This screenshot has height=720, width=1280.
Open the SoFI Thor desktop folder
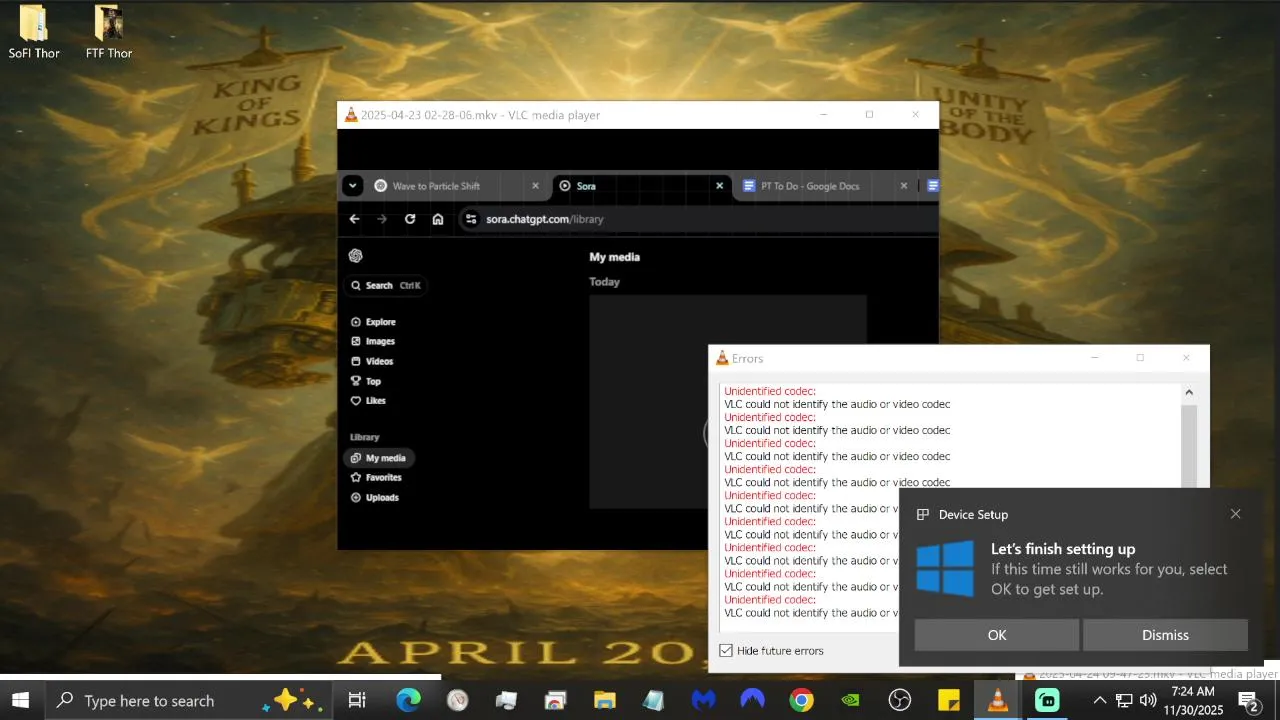pos(33,32)
